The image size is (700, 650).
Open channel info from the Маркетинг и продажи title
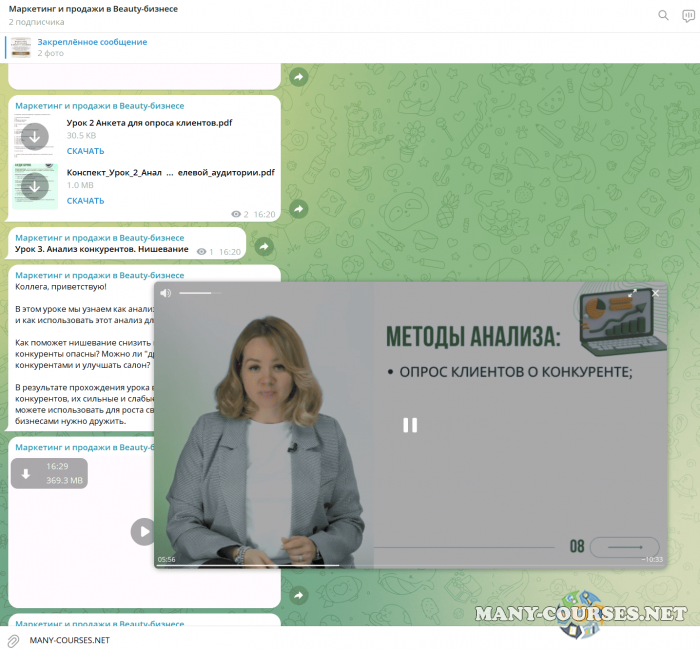pyautogui.click(x=93, y=9)
